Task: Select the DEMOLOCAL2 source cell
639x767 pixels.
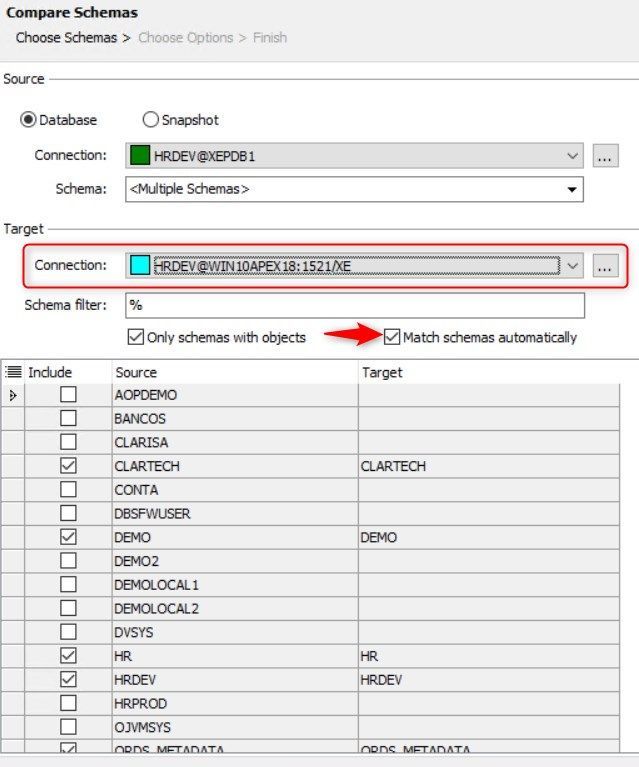Action: 235,609
